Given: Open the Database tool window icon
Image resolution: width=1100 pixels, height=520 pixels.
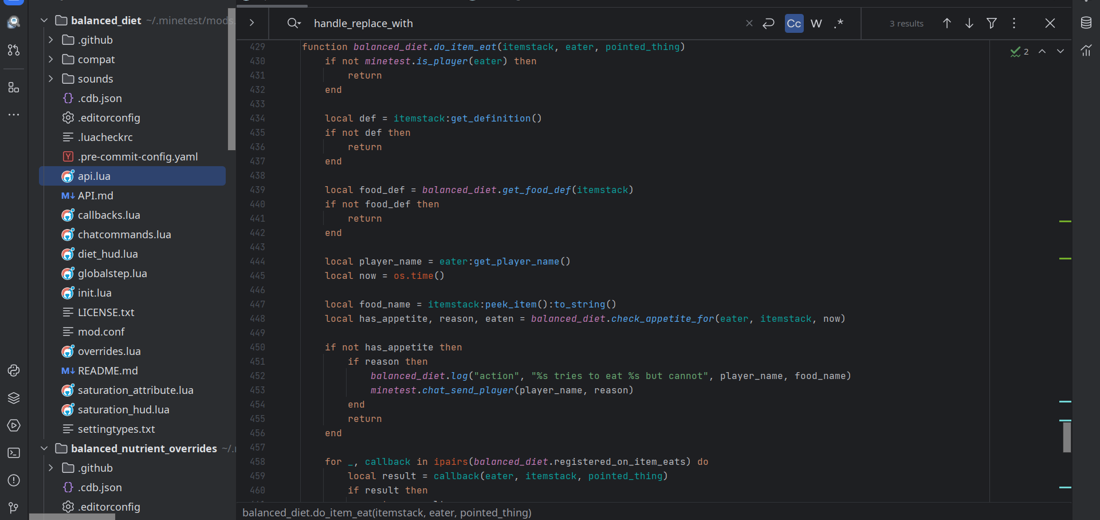Looking at the screenshot, I should [1086, 23].
